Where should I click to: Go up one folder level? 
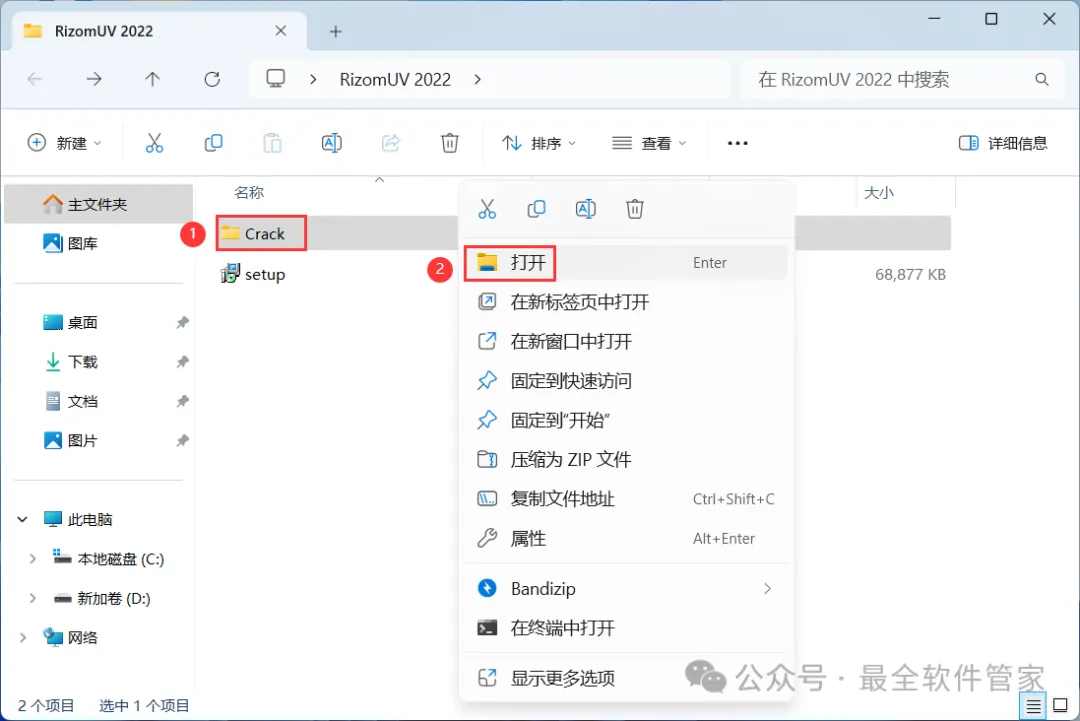pyautogui.click(x=152, y=79)
